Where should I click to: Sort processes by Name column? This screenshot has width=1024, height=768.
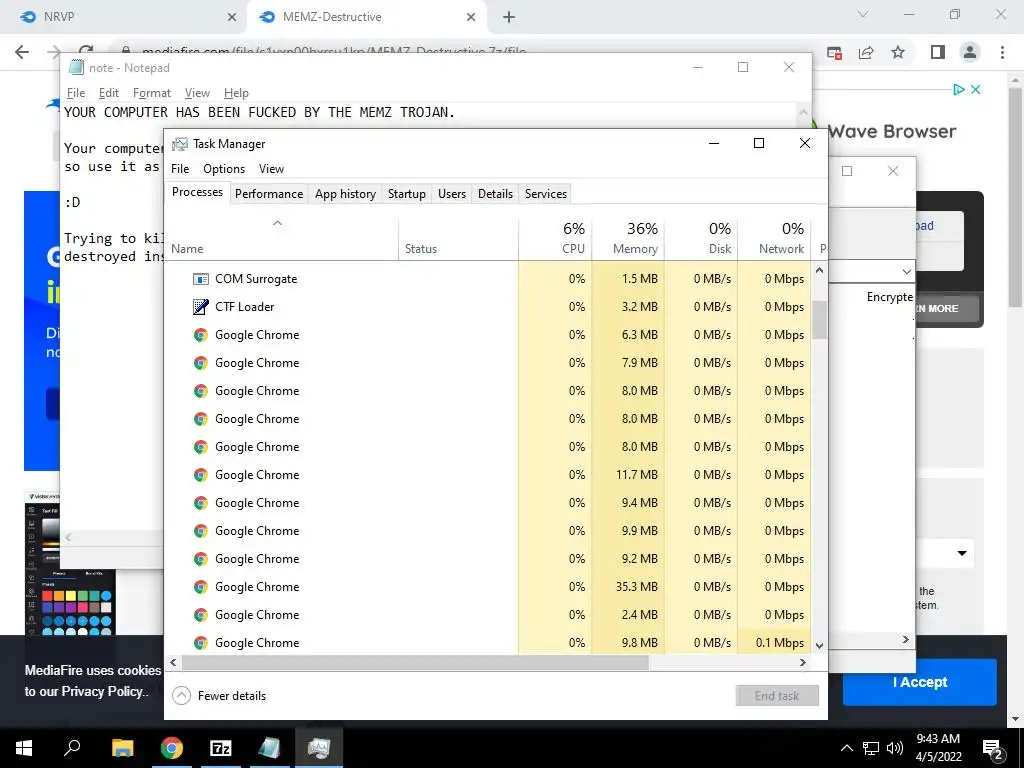point(281,239)
